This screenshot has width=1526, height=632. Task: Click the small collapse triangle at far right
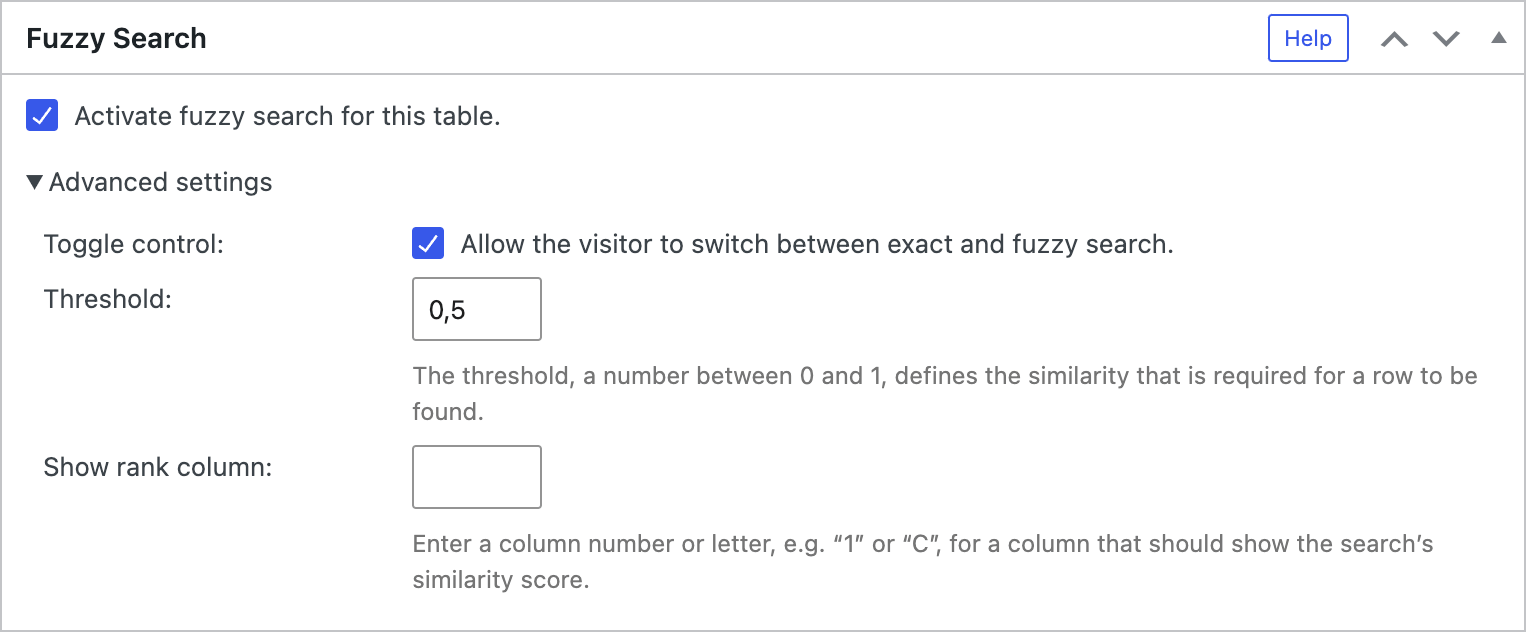(1498, 37)
